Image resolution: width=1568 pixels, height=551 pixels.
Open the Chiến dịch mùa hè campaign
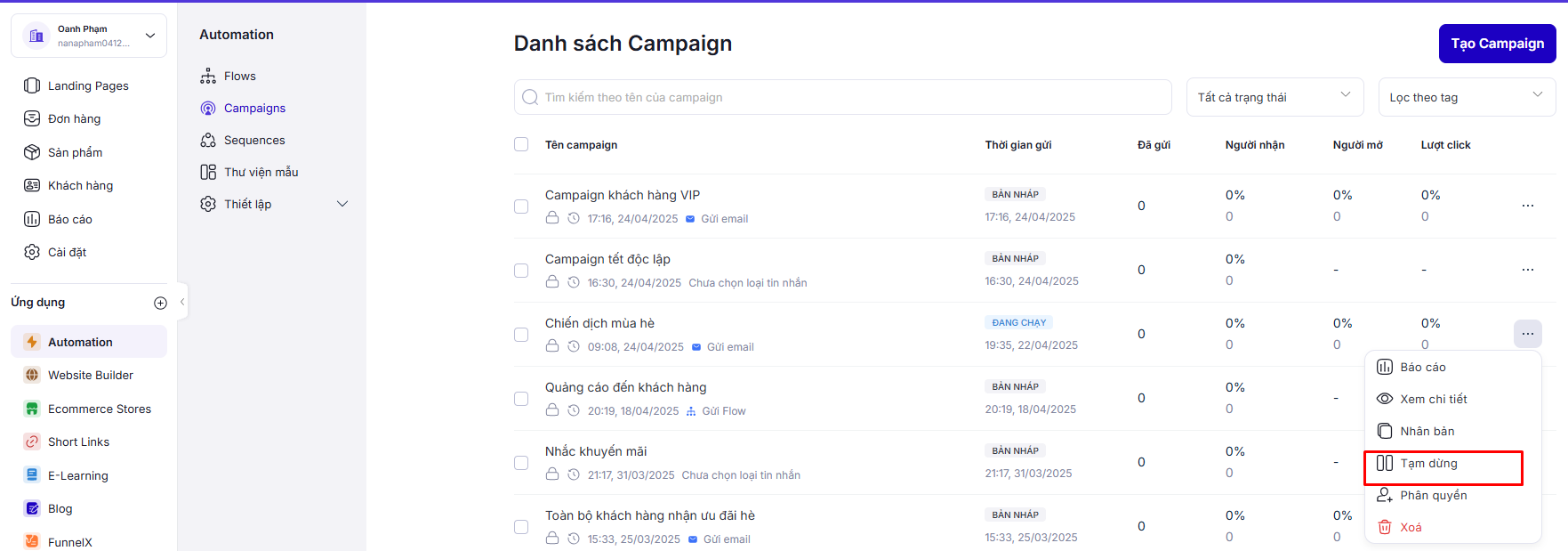click(599, 323)
